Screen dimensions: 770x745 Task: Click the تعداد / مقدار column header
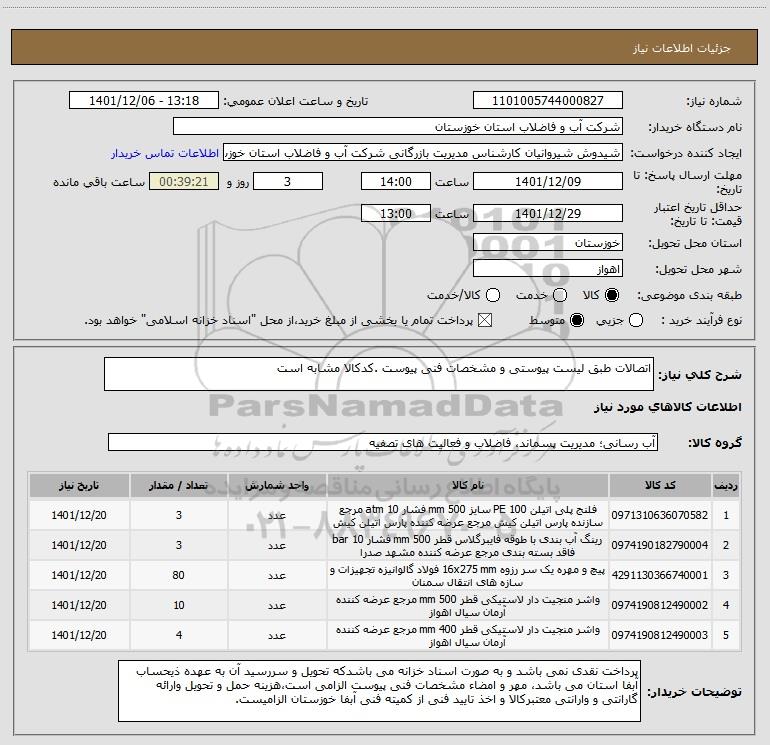point(179,485)
